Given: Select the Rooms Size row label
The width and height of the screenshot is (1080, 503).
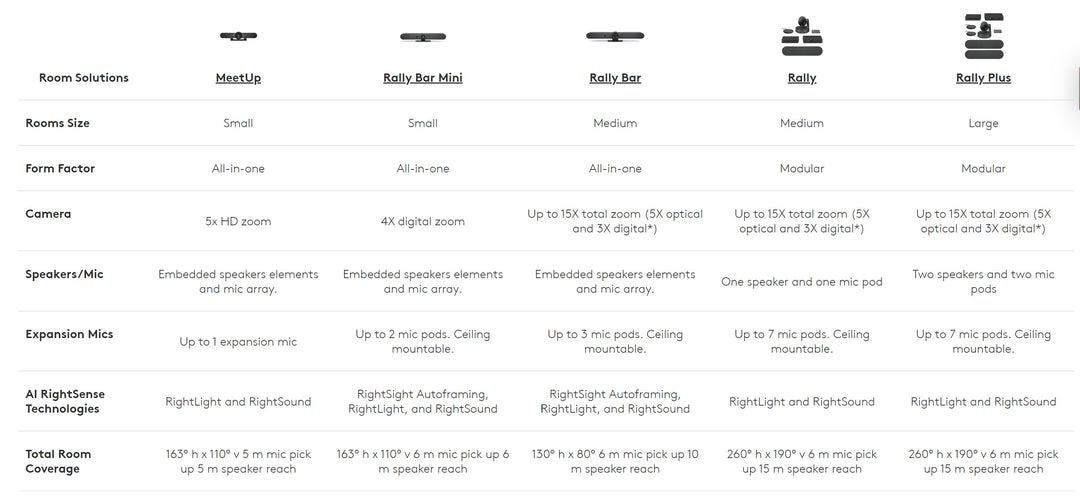Looking at the screenshot, I should click(x=58, y=123).
